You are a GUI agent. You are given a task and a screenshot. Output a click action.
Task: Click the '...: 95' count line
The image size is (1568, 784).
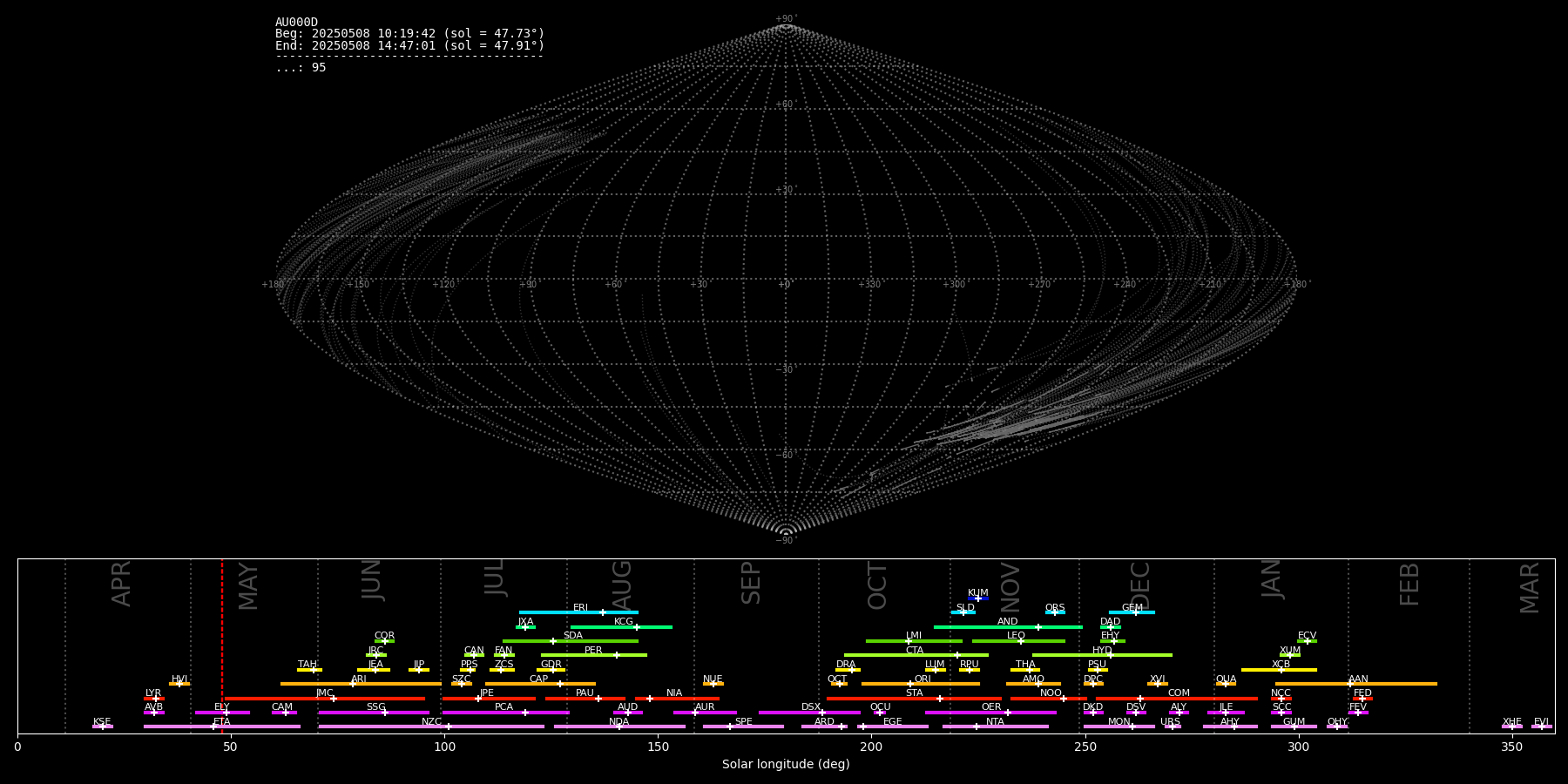(x=301, y=68)
